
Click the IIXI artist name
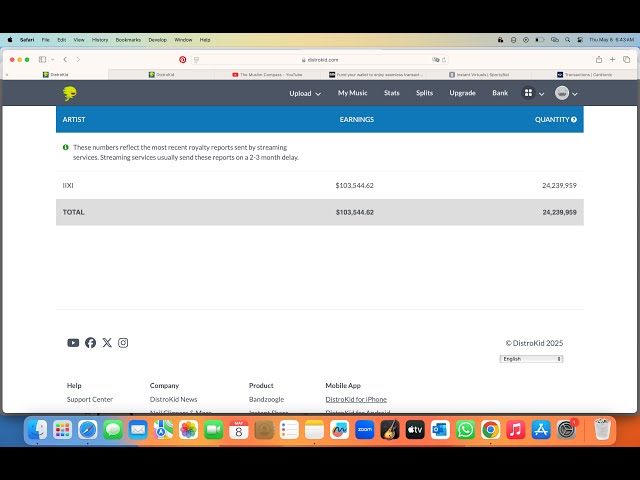click(68, 185)
